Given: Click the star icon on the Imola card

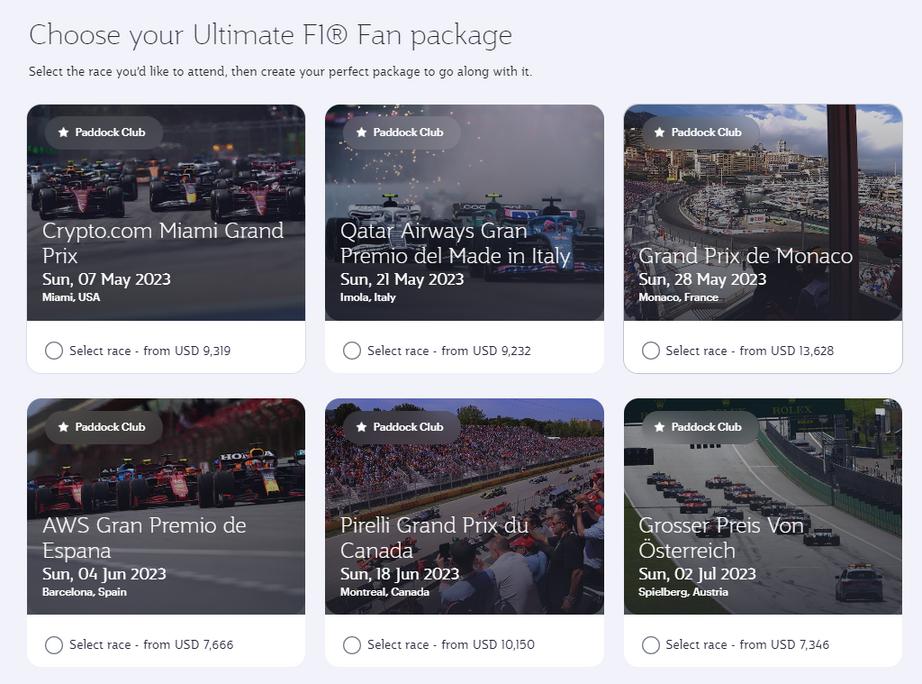Looking at the screenshot, I should pos(362,132).
